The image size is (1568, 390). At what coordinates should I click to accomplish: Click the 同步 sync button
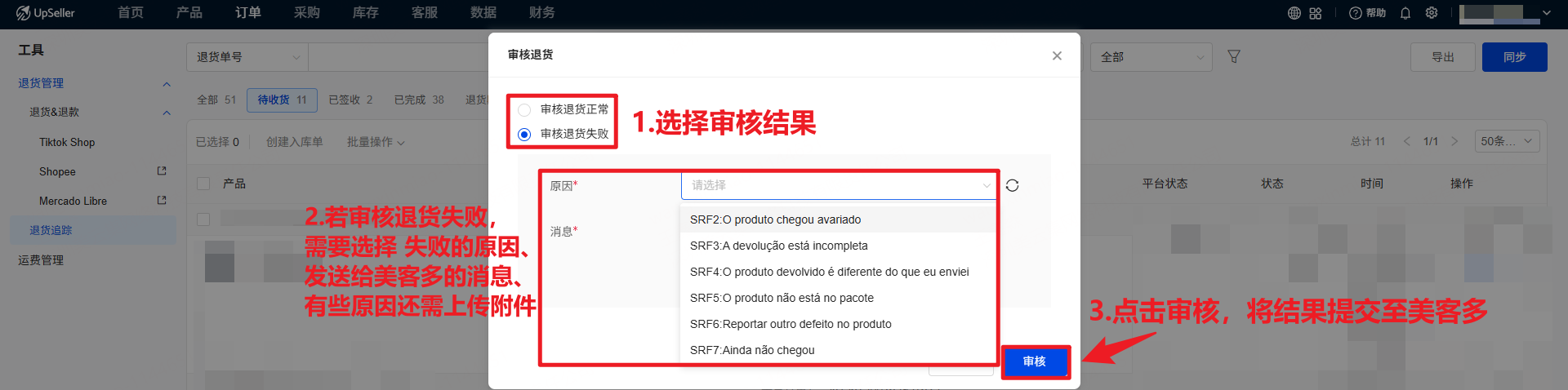[1514, 57]
